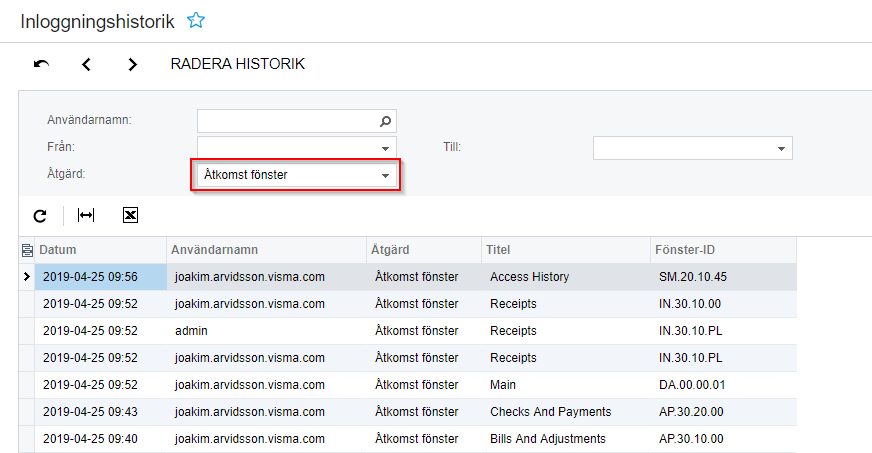
Task: Sort by the Datum column header
Action: (x=58, y=250)
